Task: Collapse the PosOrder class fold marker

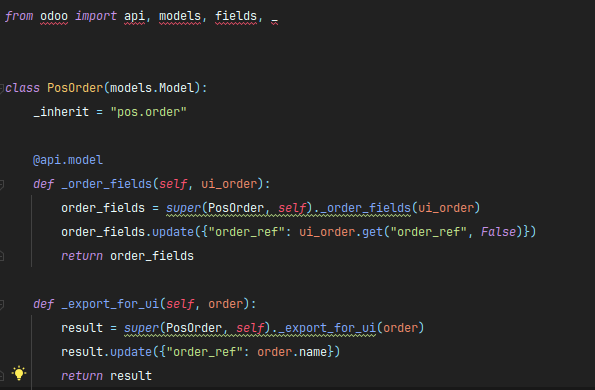Action: 2,88
